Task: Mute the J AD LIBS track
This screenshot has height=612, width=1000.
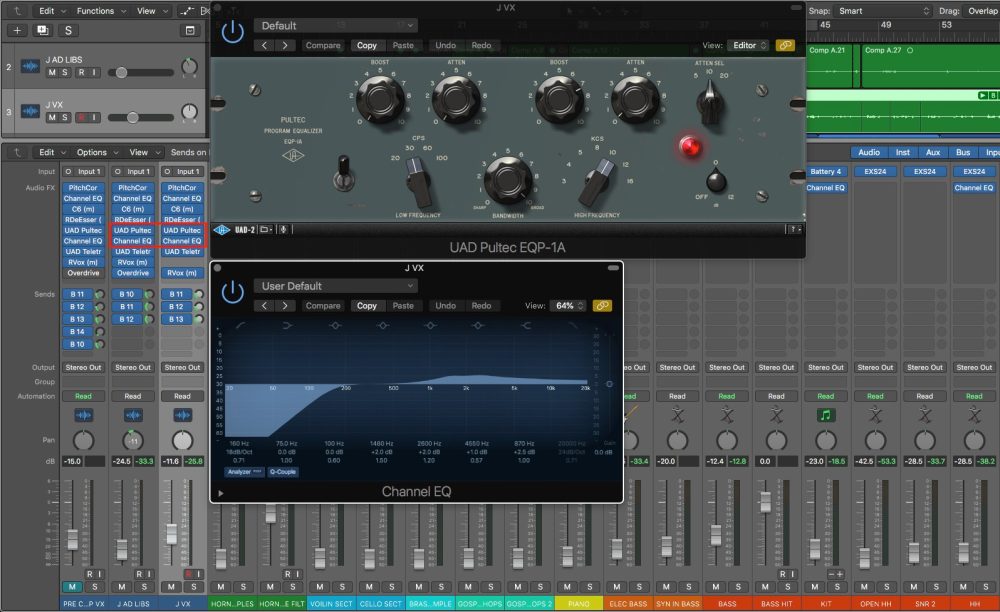Action: (x=53, y=73)
